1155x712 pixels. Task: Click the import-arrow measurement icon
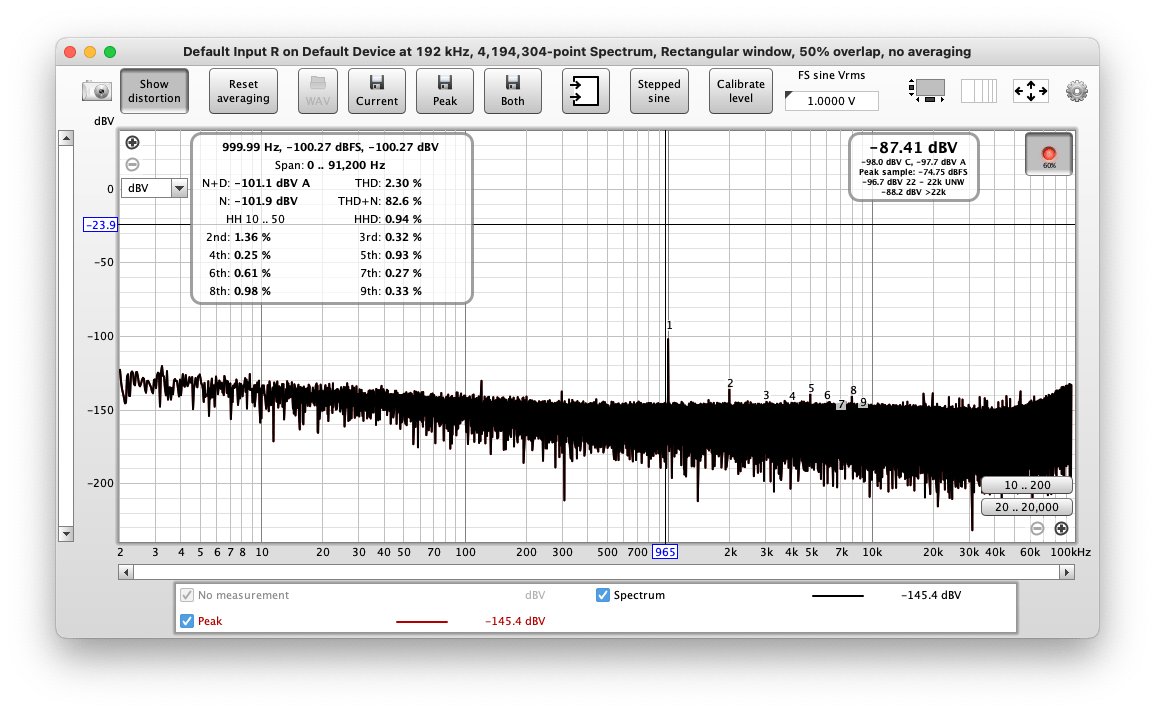[x=586, y=91]
